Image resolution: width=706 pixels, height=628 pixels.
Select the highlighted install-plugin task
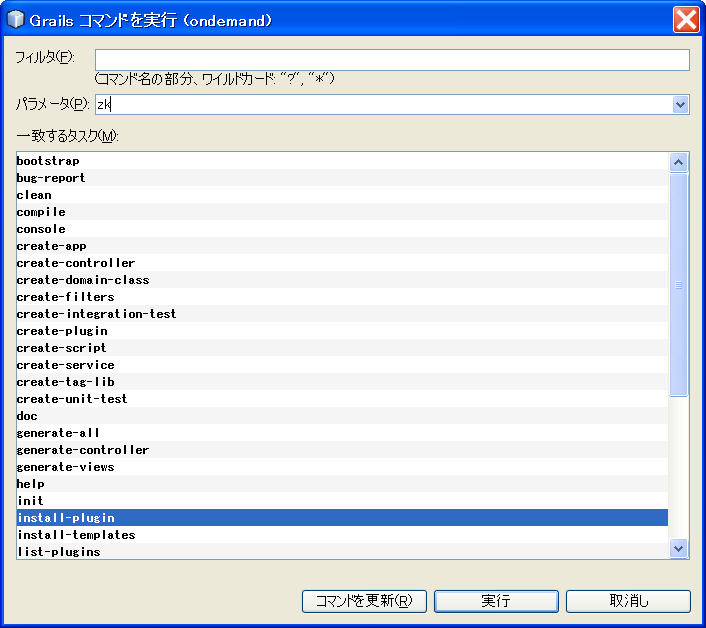(x=342, y=518)
